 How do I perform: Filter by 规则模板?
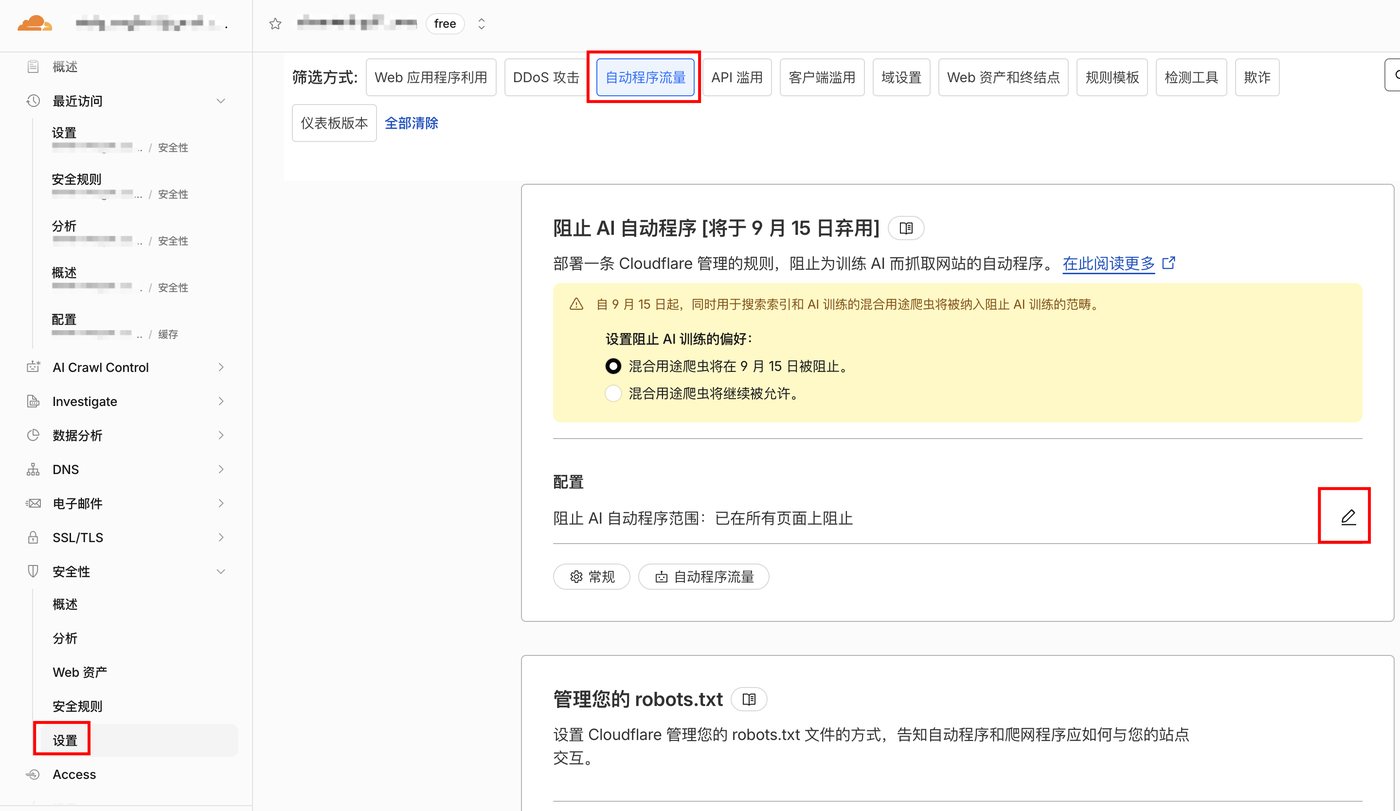click(1112, 77)
